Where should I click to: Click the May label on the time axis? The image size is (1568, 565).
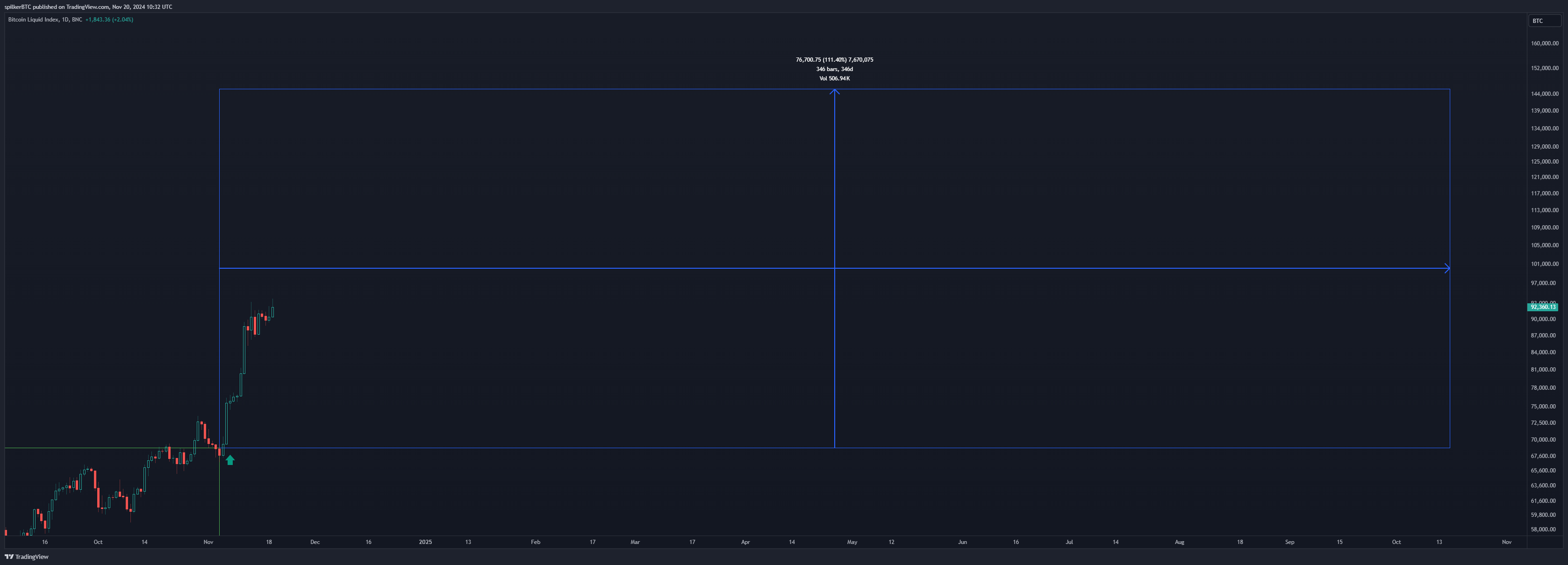(x=852, y=542)
